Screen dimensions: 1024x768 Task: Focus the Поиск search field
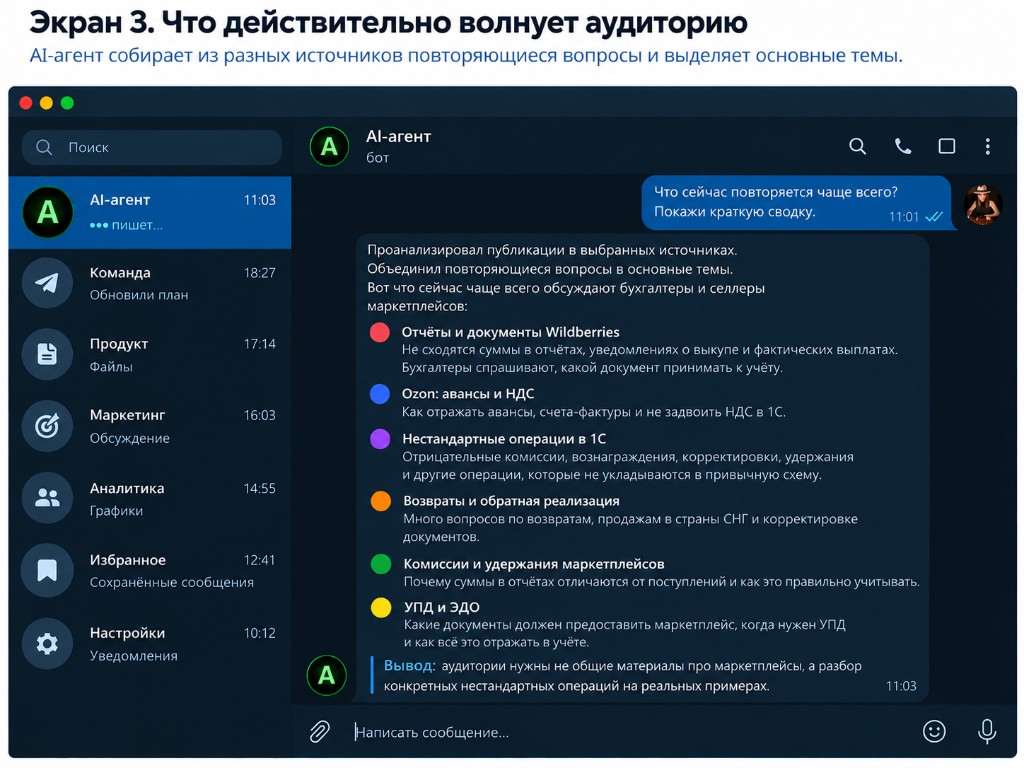[152, 147]
